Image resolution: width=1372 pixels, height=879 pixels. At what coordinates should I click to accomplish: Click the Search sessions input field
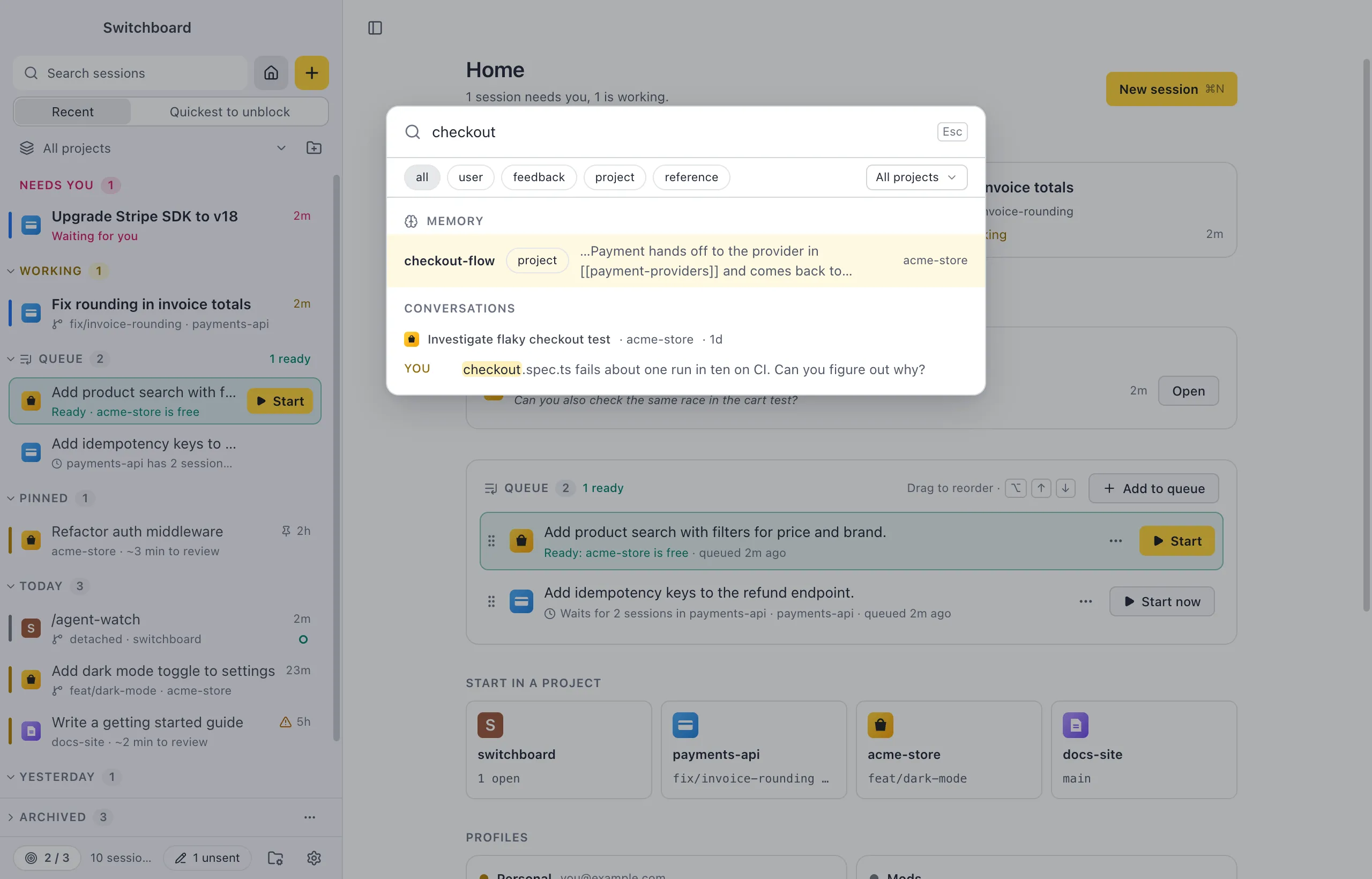[x=130, y=72]
